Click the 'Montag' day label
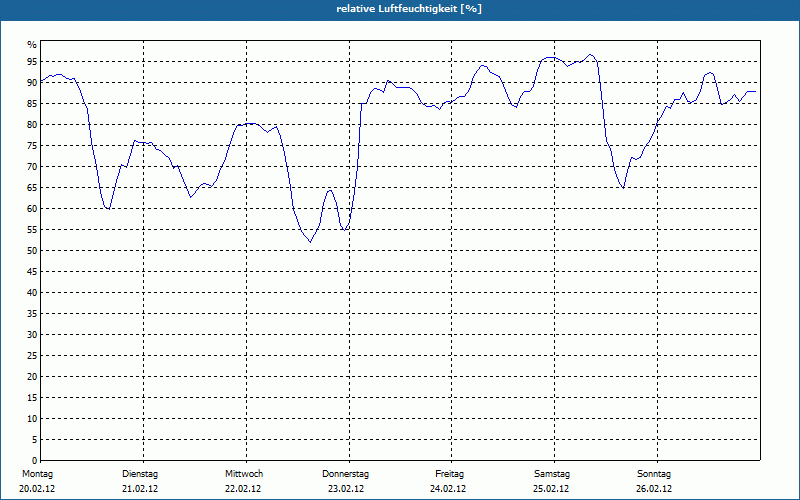 tap(37, 474)
